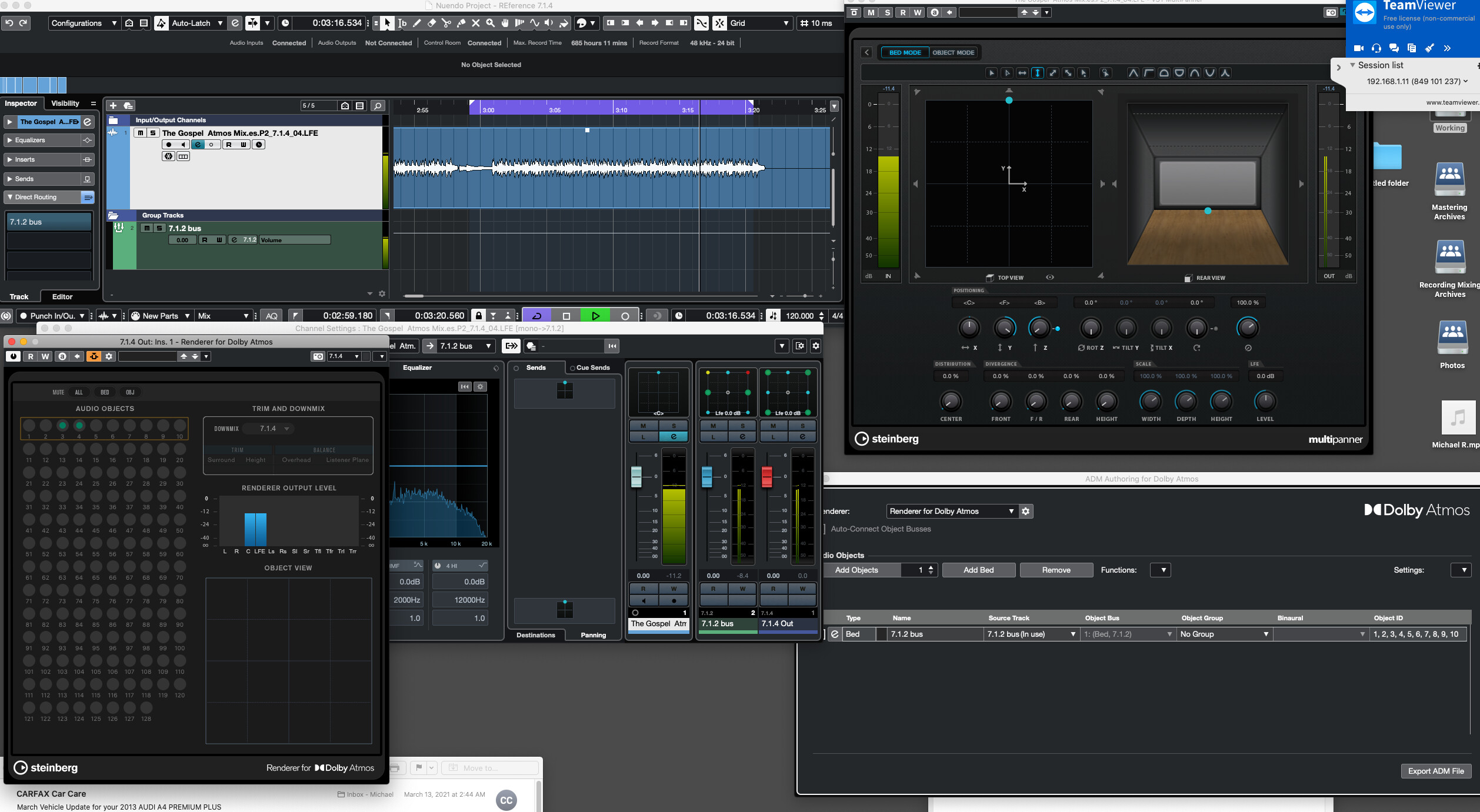Select the Zoom magnifier tool
Image resolution: width=1480 pixels, height=812 pixels.
tap(491, 23)
